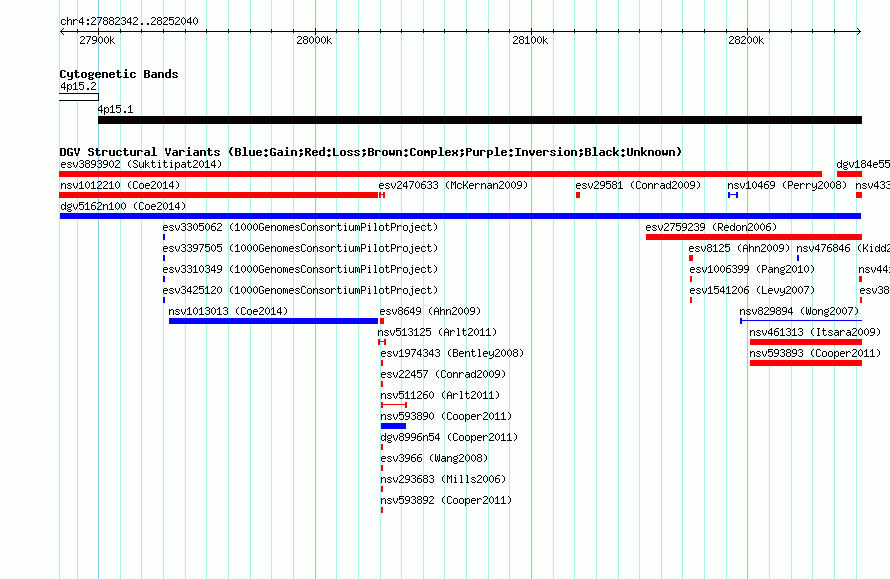The image size is (890, 579).
Task: Click esv3966 (Wang2008) variant label
Action: (x=434, y=458)
